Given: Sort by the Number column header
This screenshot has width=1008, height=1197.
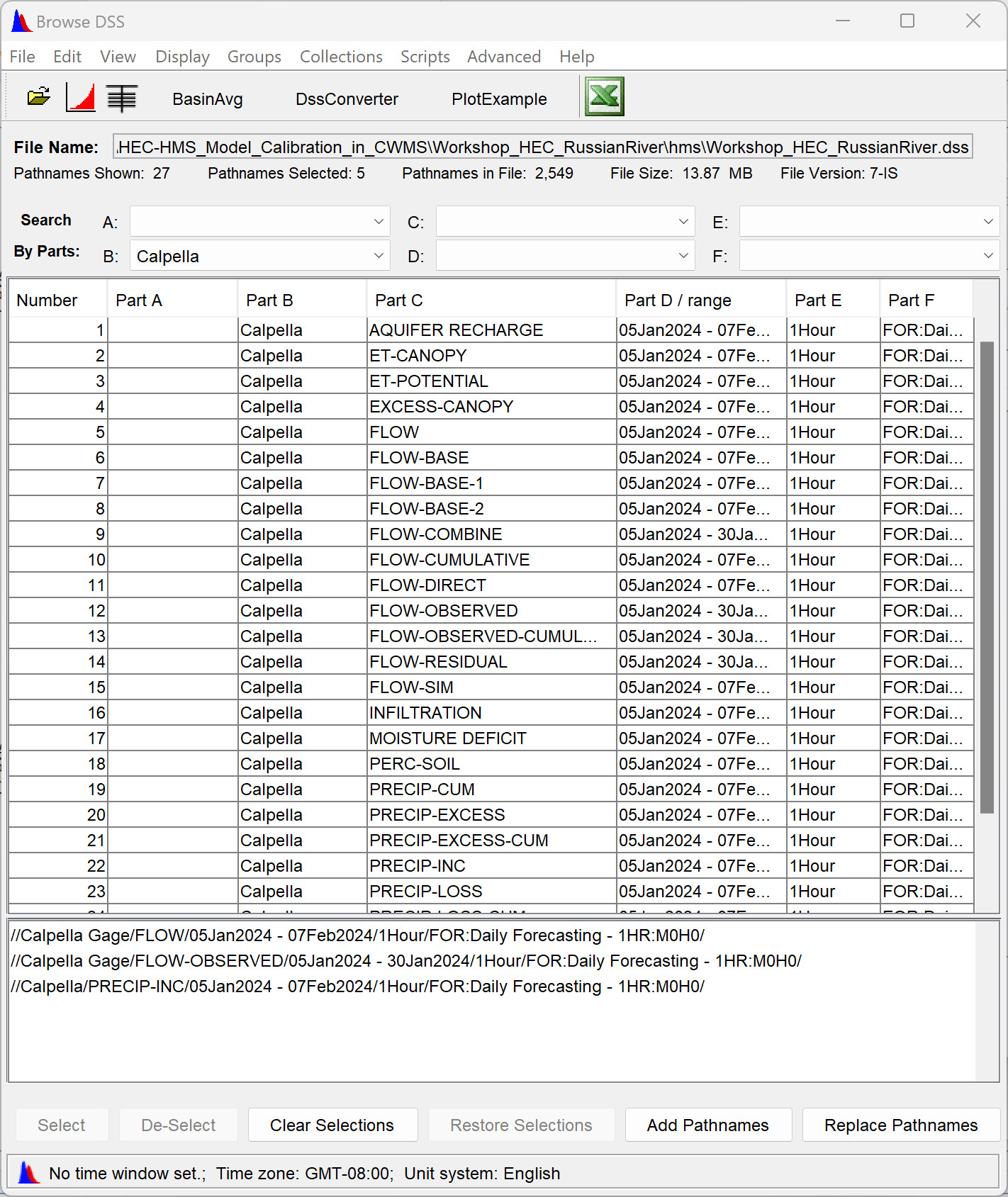Looking at the screenshot, I should [x=57, y=300].
